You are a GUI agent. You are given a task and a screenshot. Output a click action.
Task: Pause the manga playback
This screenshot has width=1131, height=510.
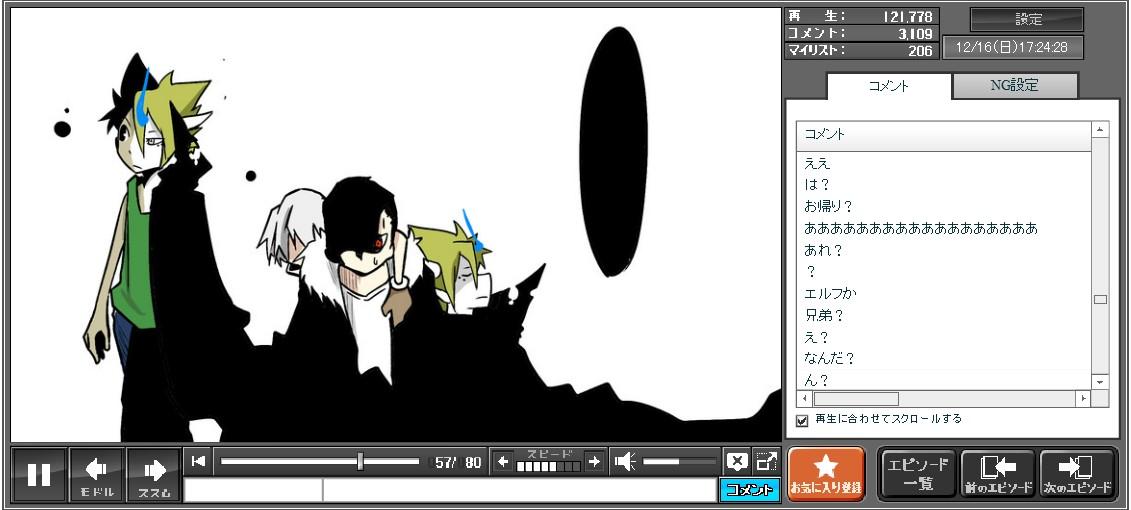39,474
